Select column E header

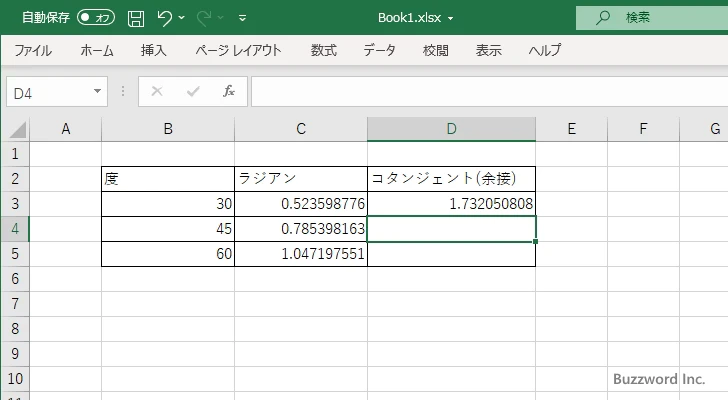572,129
